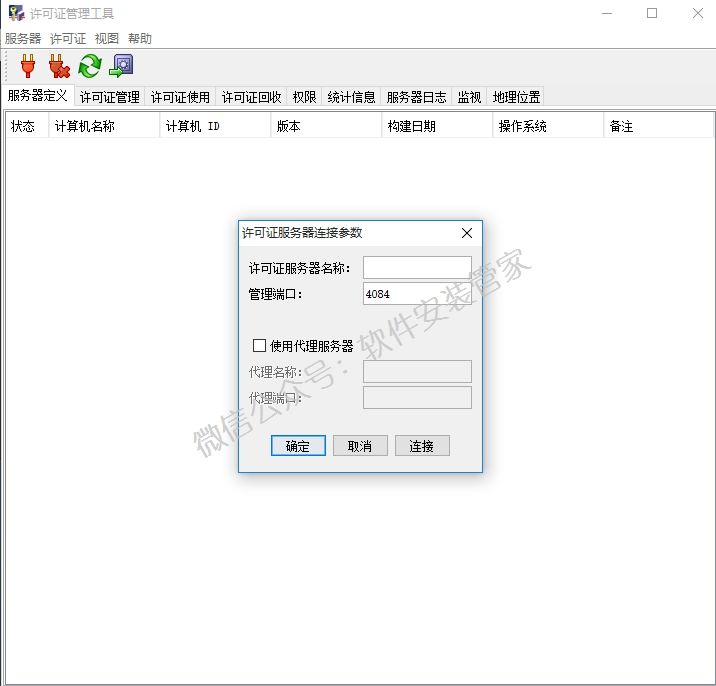Open the 服务器 menu

point(23,39)
